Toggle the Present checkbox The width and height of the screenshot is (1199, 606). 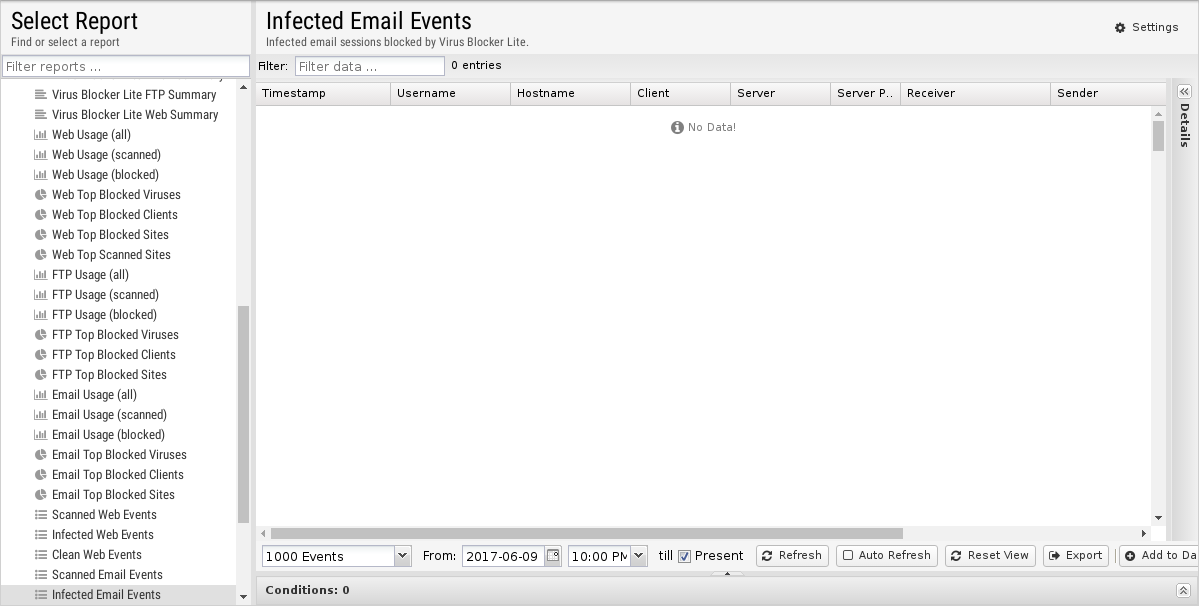coord(684,556)
